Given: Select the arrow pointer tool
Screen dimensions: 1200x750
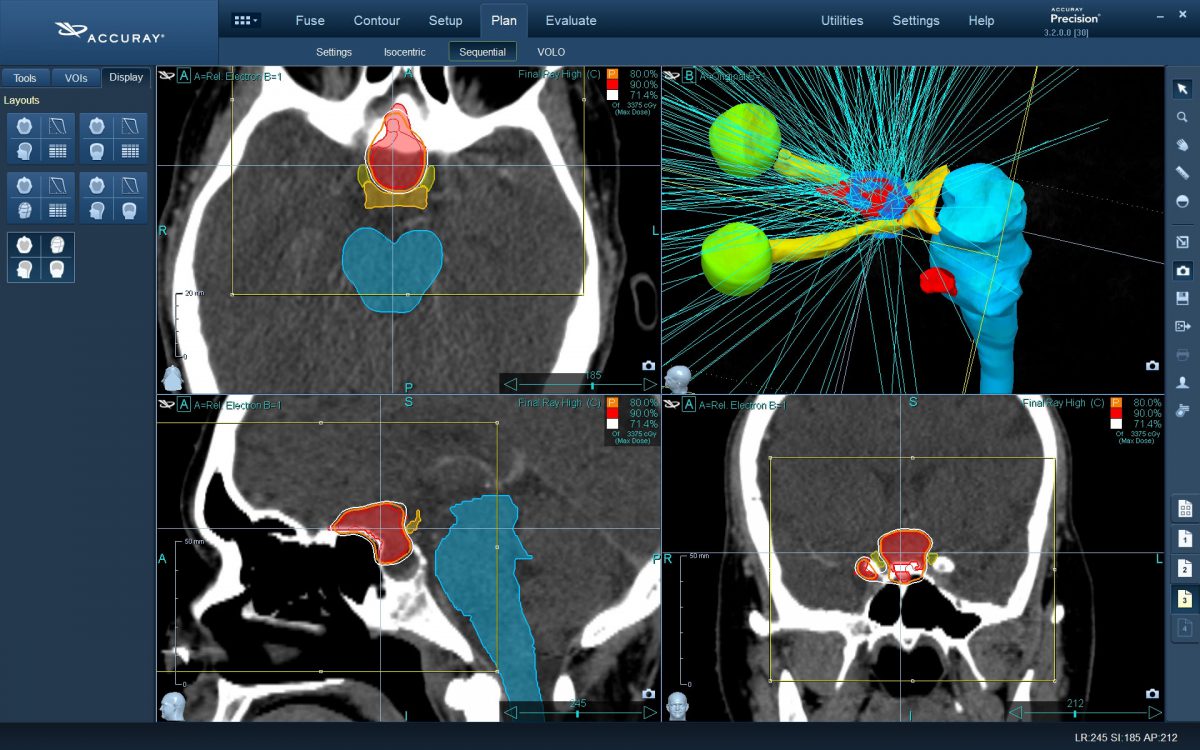Looking at the screenshot, I should pyautogui.click(x=1182, y=89).
